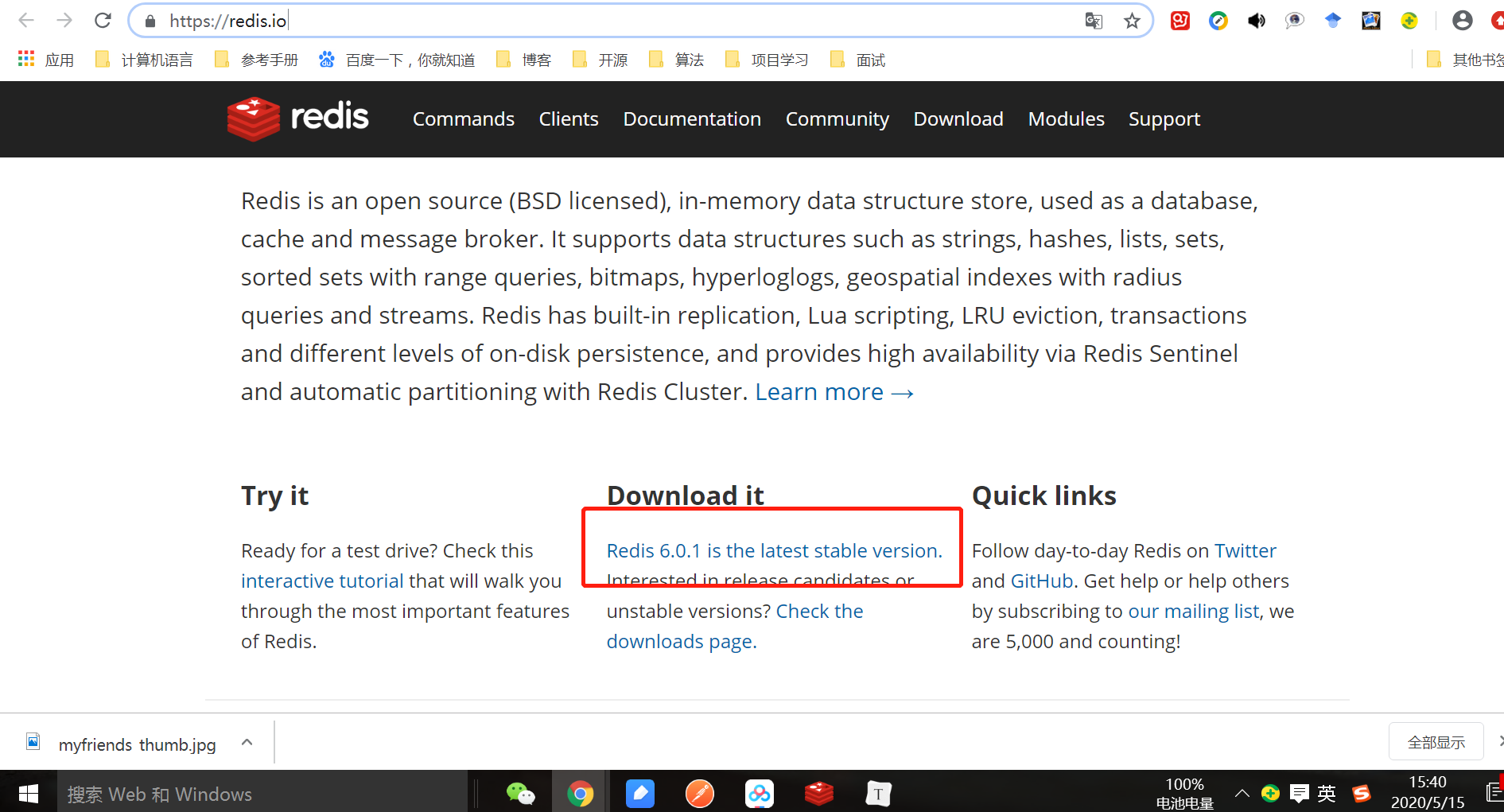Click the Redis logo in header
Viewport: 1504px width, 812px height.
pos(297,118)
